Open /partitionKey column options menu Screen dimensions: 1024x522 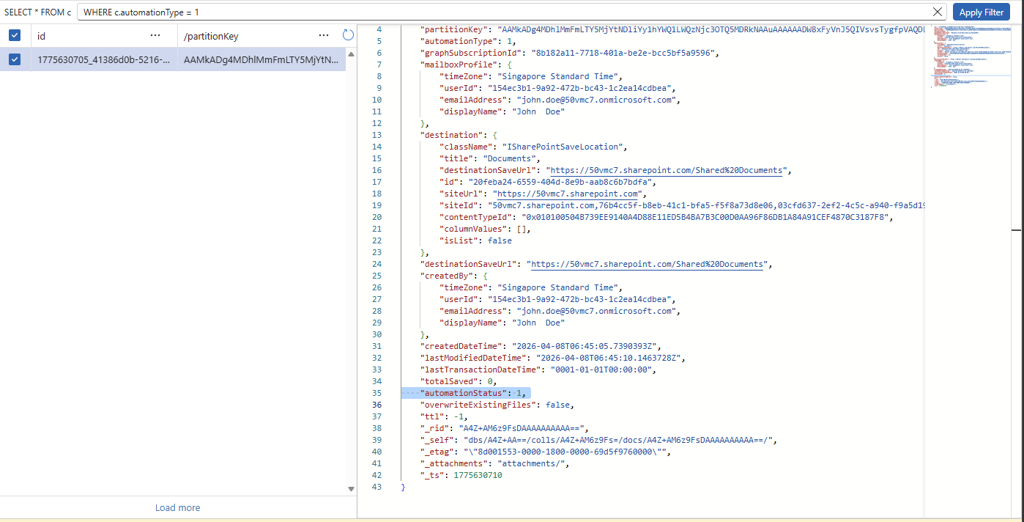(323, 35)
